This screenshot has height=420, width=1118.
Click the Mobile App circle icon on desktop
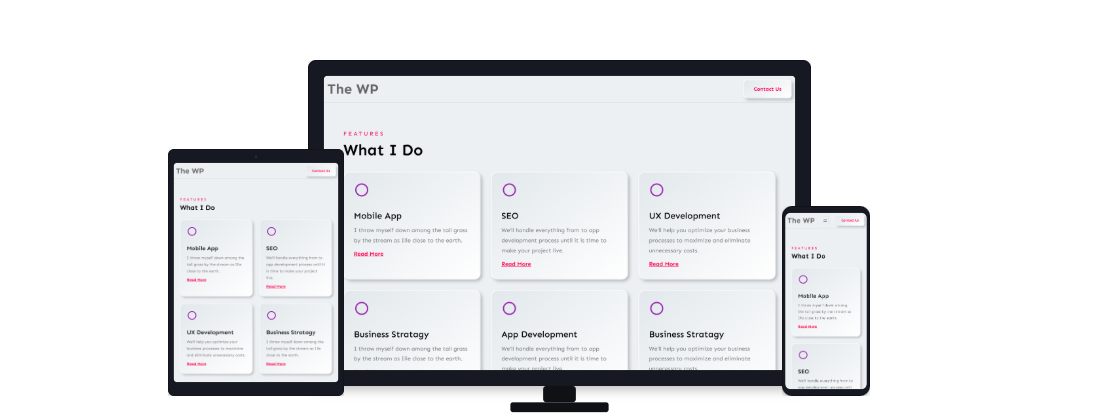(x=361, y=190)
